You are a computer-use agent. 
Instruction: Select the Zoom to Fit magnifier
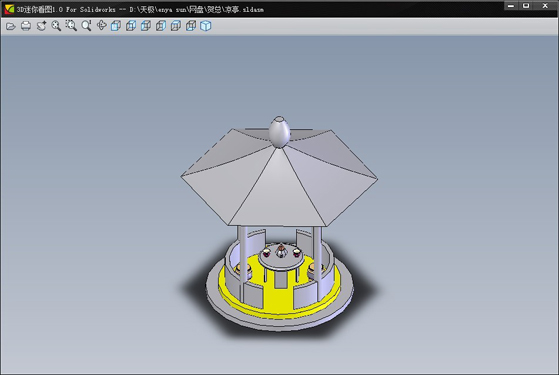tap(56, 26)
